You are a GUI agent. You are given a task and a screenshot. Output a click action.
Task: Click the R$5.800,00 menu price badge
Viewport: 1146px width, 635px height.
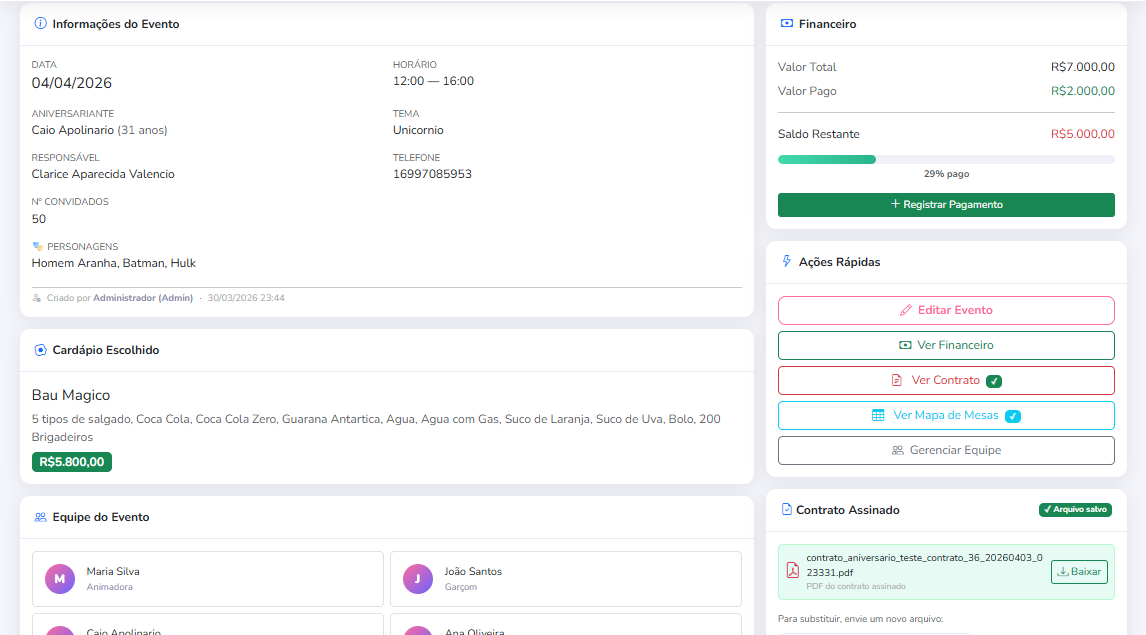click(72, 462)
